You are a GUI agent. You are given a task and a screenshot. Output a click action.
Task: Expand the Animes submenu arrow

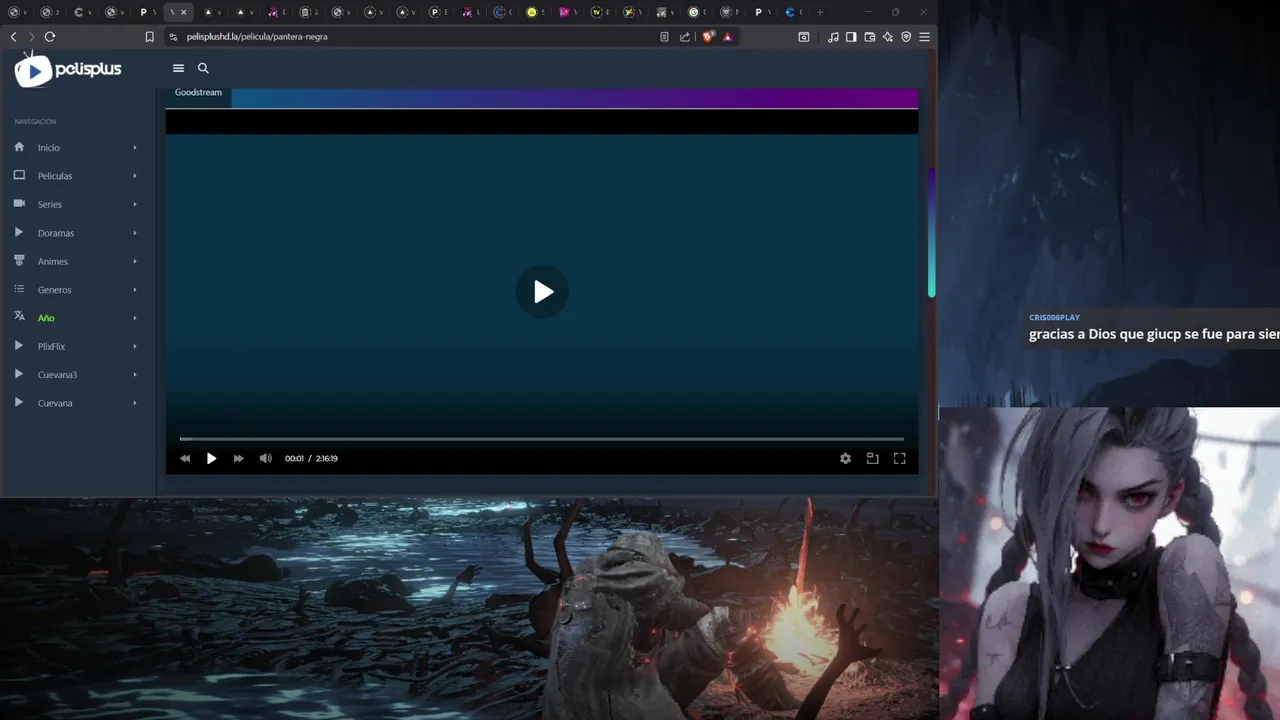tap(135, 261)
